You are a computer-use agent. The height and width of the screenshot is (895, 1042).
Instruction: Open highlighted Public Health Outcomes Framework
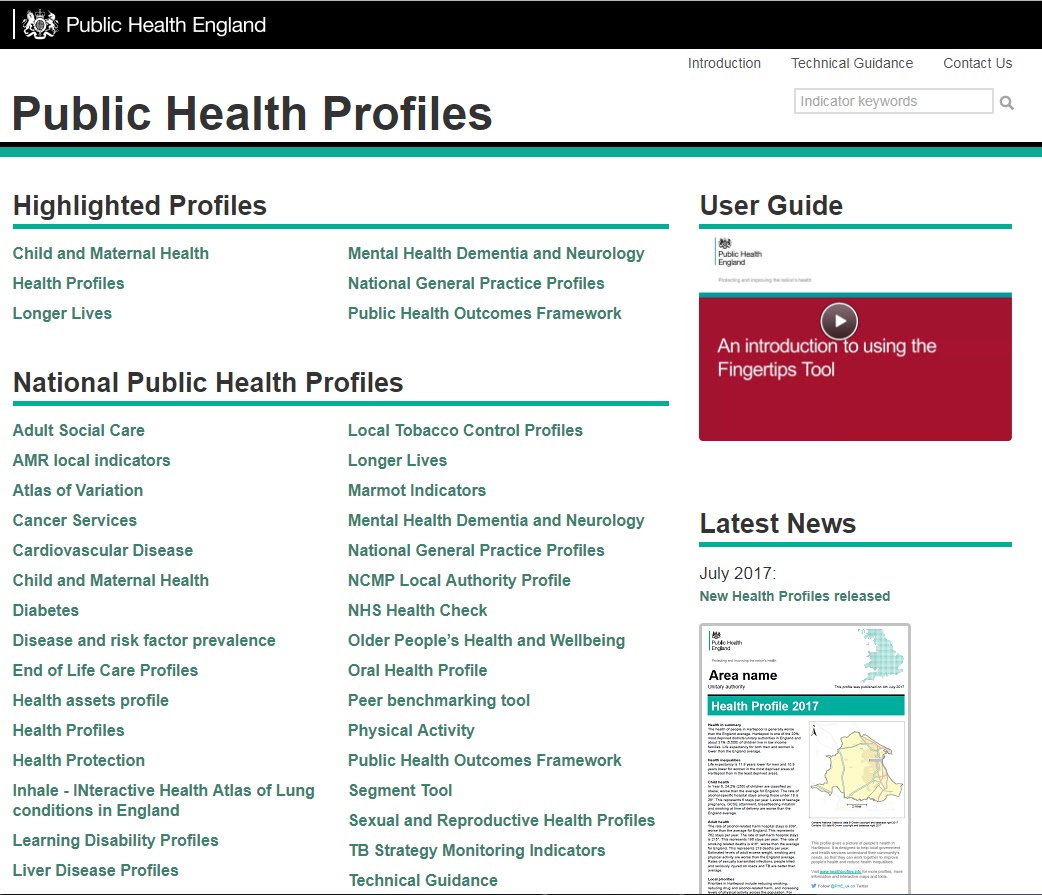pyautogui.click(x=485, y=313)
